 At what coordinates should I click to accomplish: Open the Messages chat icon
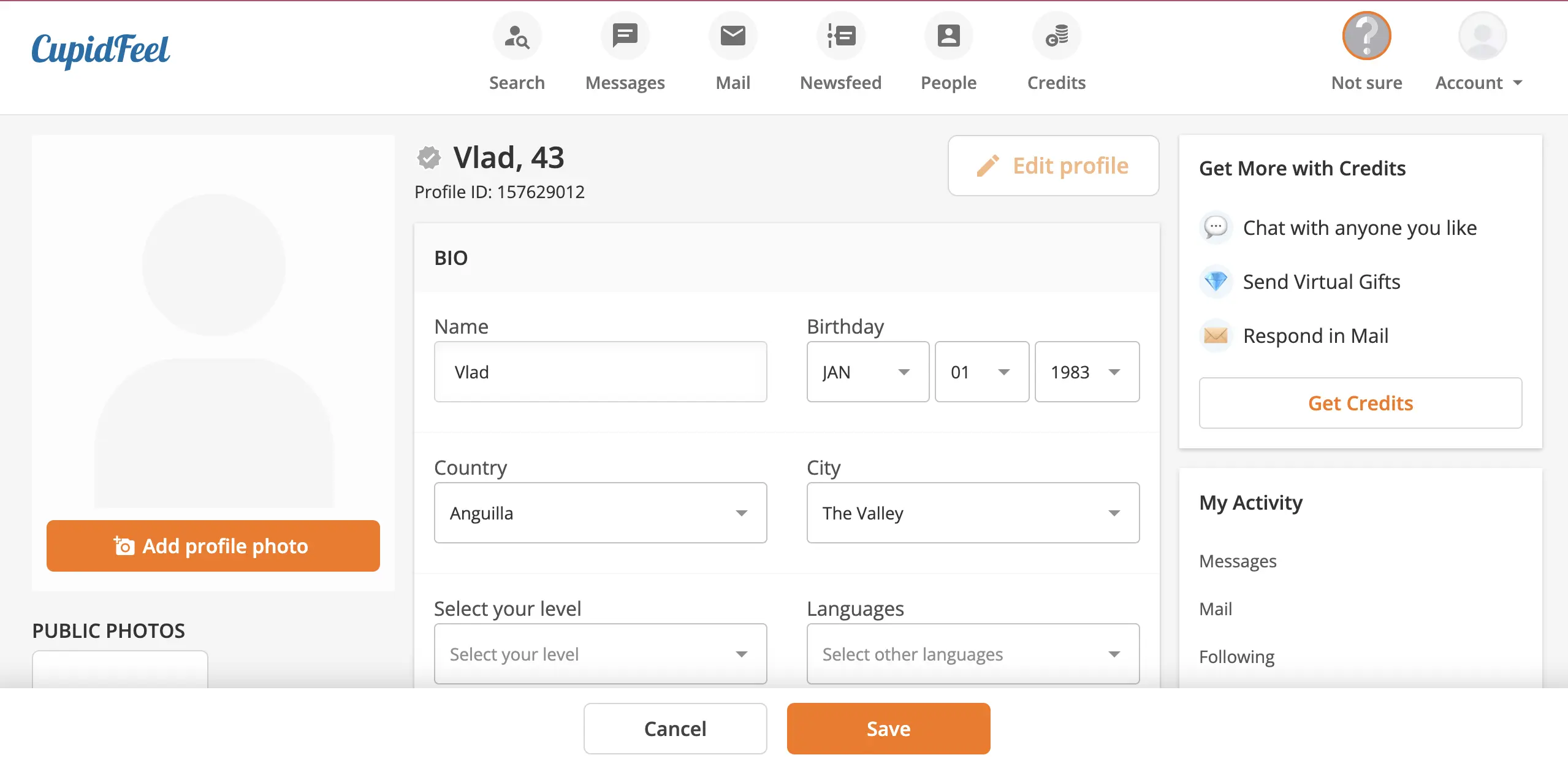(x=625, y=36)
